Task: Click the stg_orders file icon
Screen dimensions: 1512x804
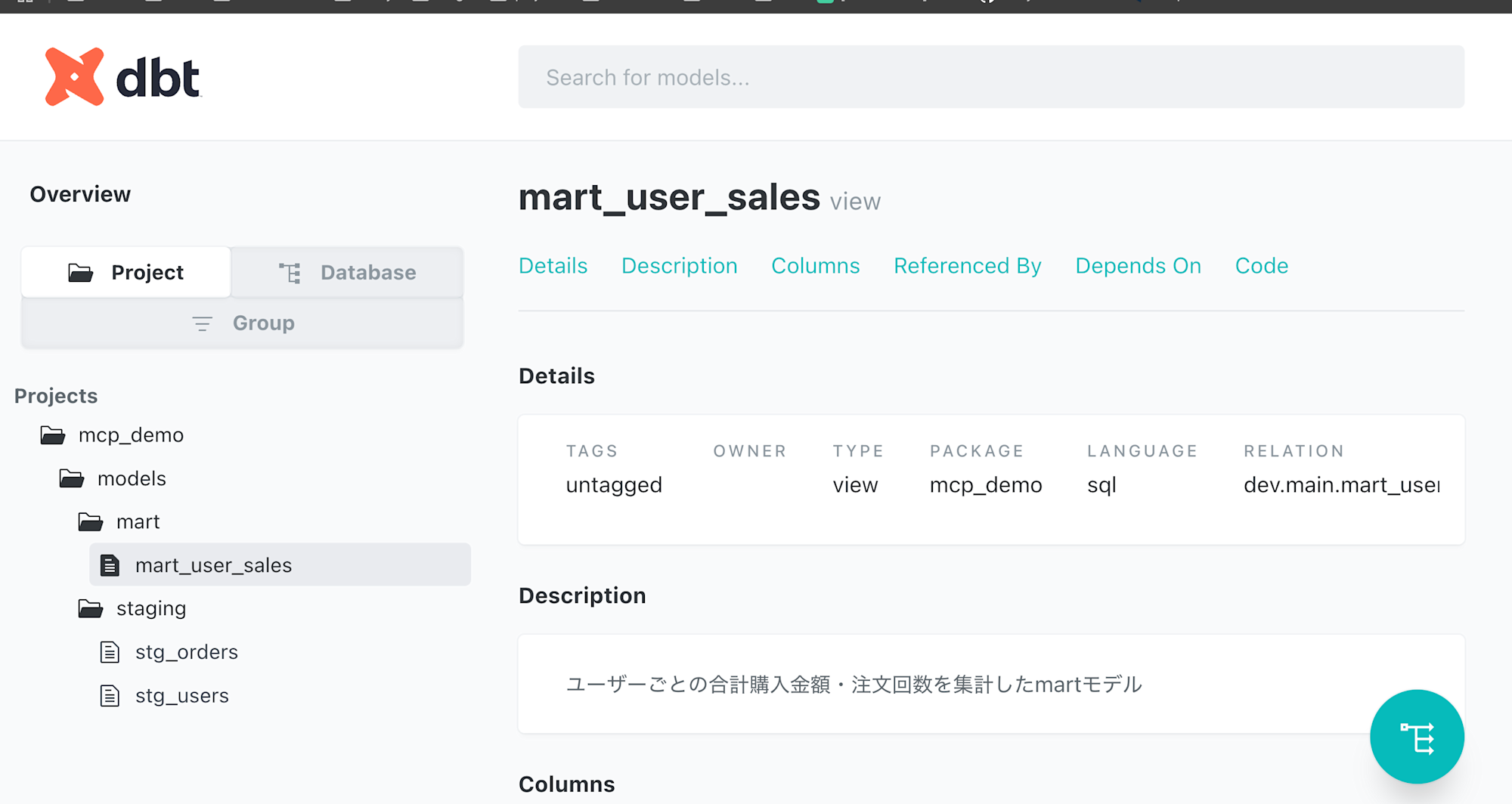Action: tap(110, 652)
